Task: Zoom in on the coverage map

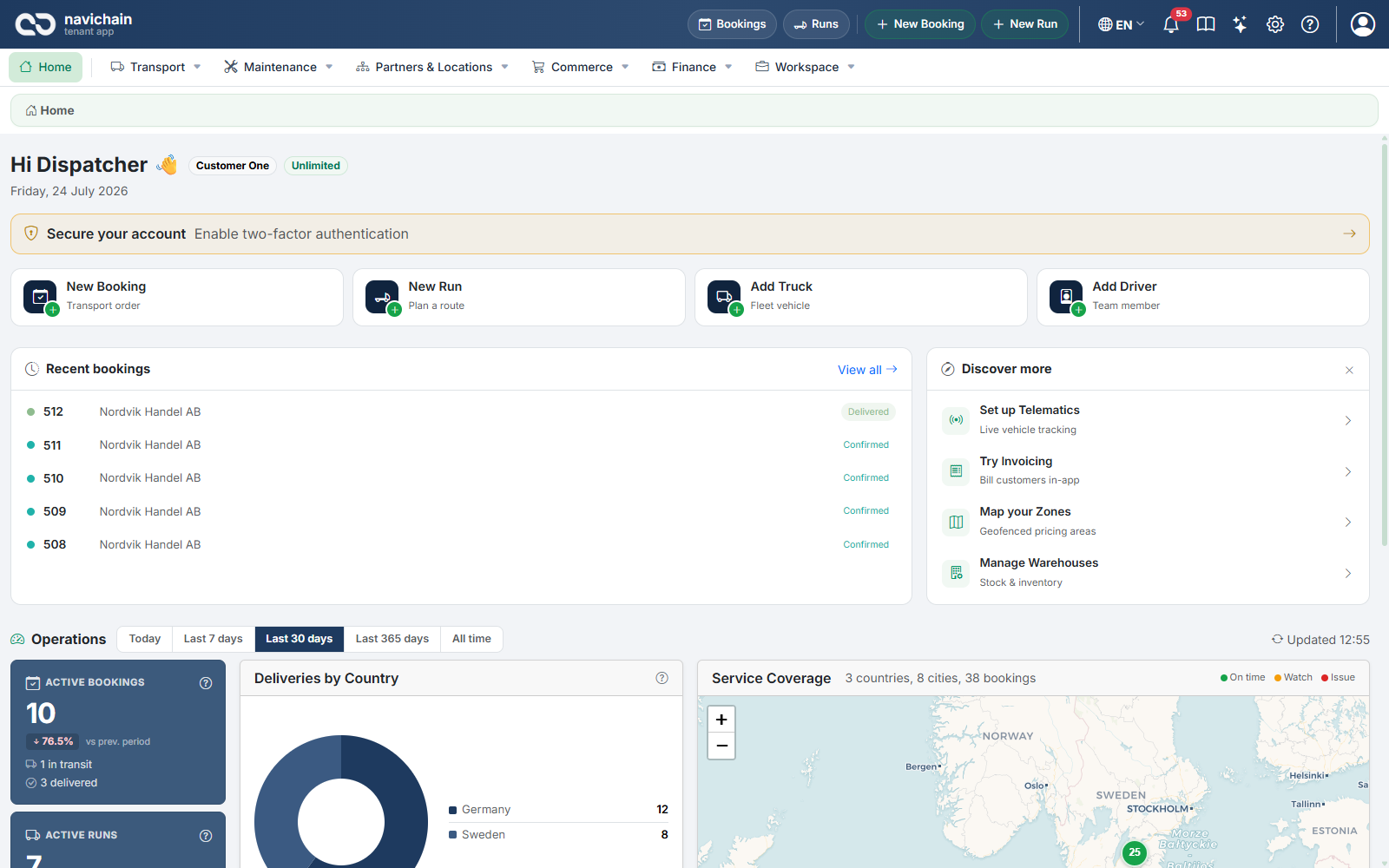Action: (x=721, y=720)
